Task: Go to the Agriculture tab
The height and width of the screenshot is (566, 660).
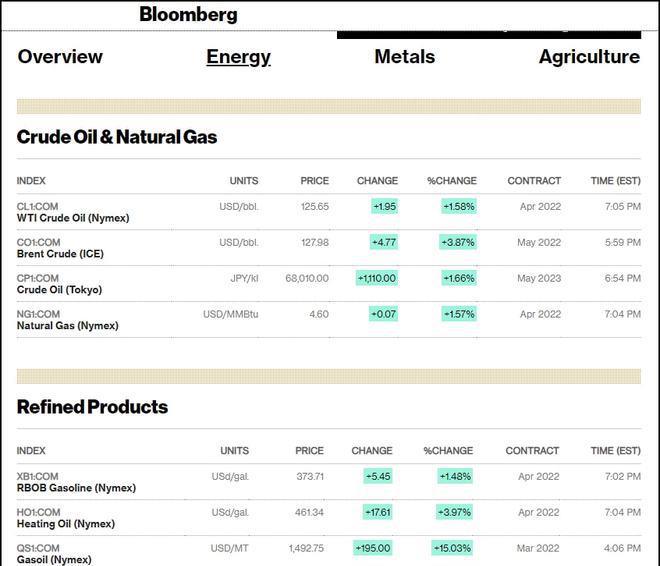Action: pyautogui.click(x=589, y=57)
